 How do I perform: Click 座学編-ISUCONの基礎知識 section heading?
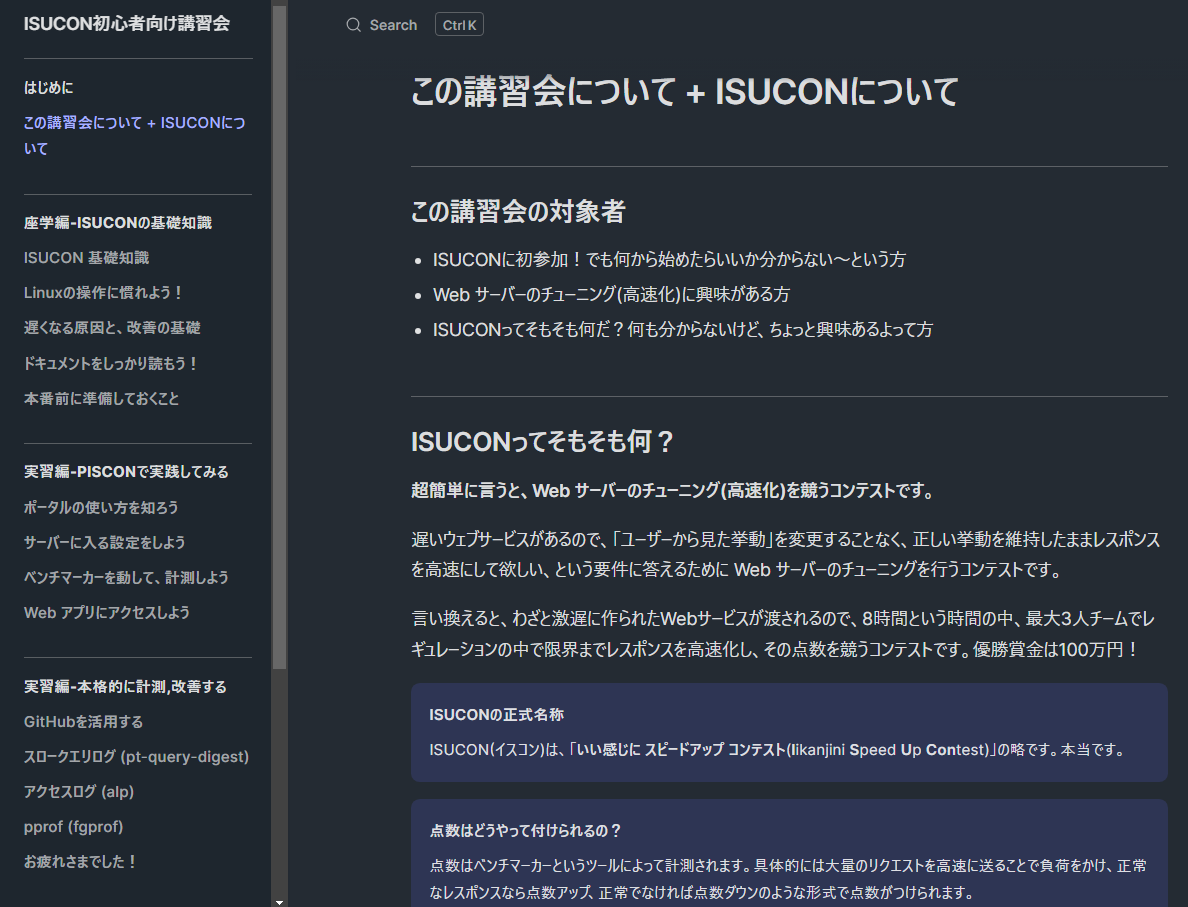pyautogui.click(x=118, y=222)
